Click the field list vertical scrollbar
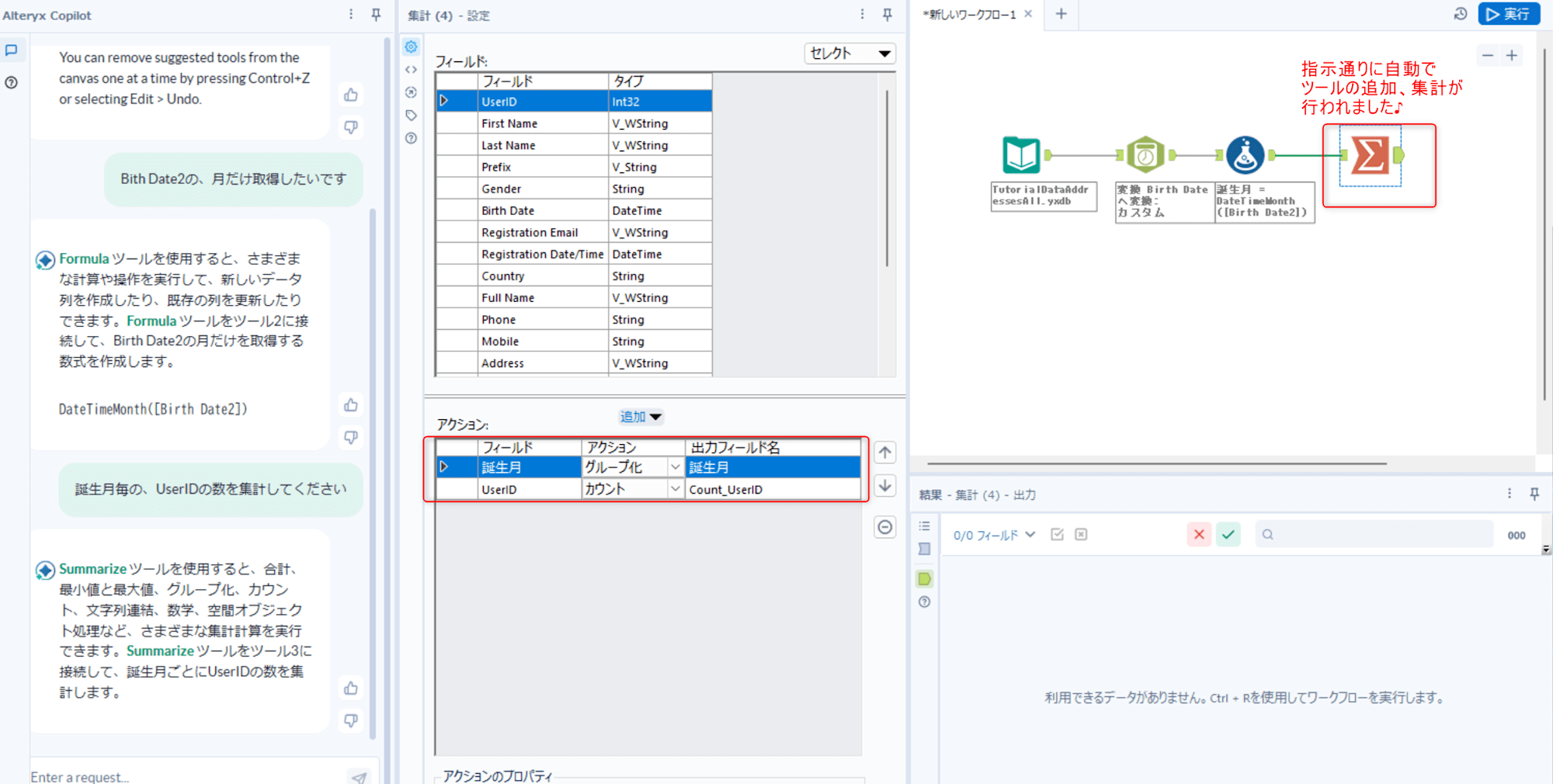The image size is (1553, 784). pyautogui.click(x=887, y=179)
